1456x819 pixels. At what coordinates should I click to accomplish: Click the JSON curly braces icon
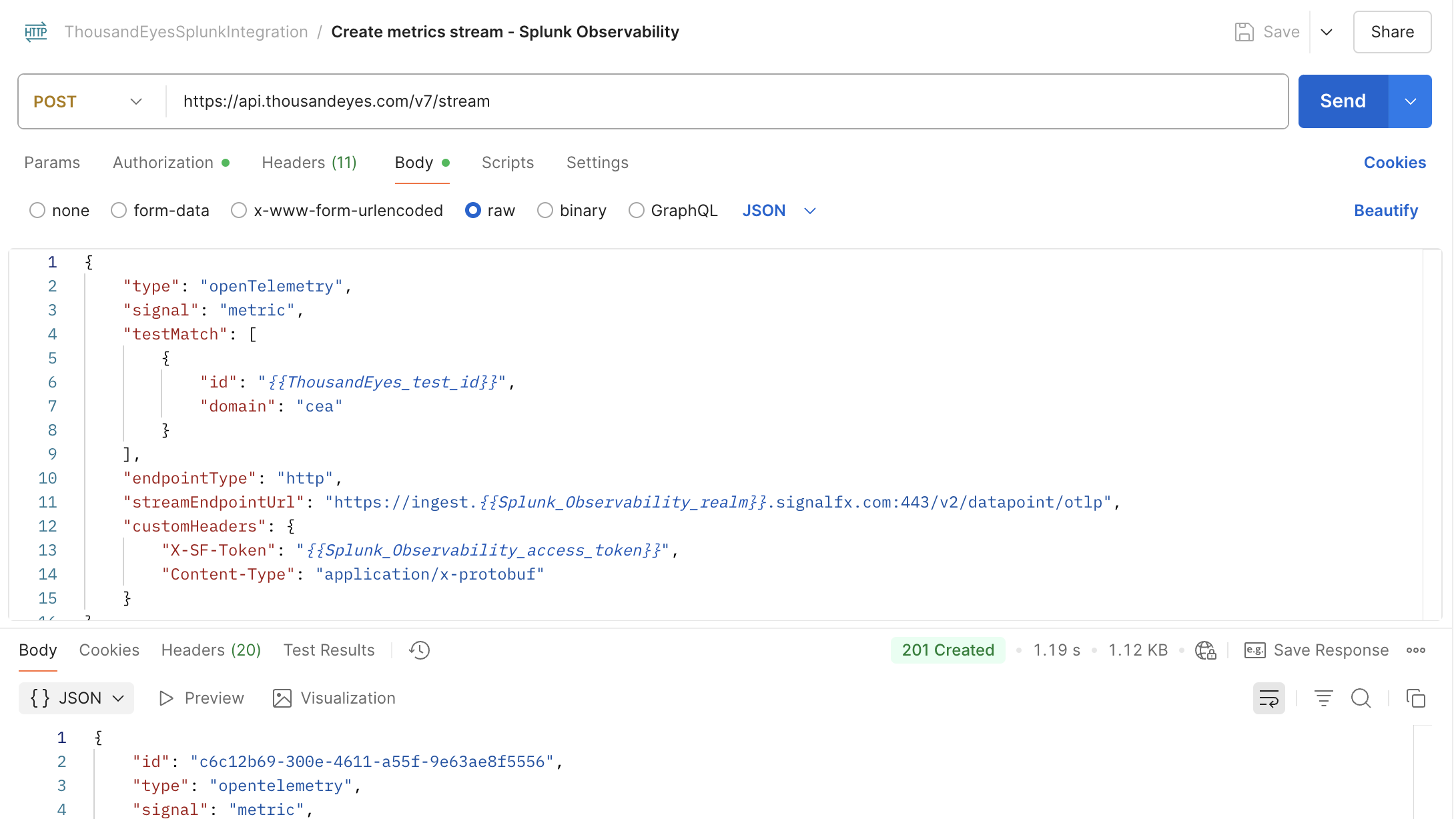click(40, 698)
